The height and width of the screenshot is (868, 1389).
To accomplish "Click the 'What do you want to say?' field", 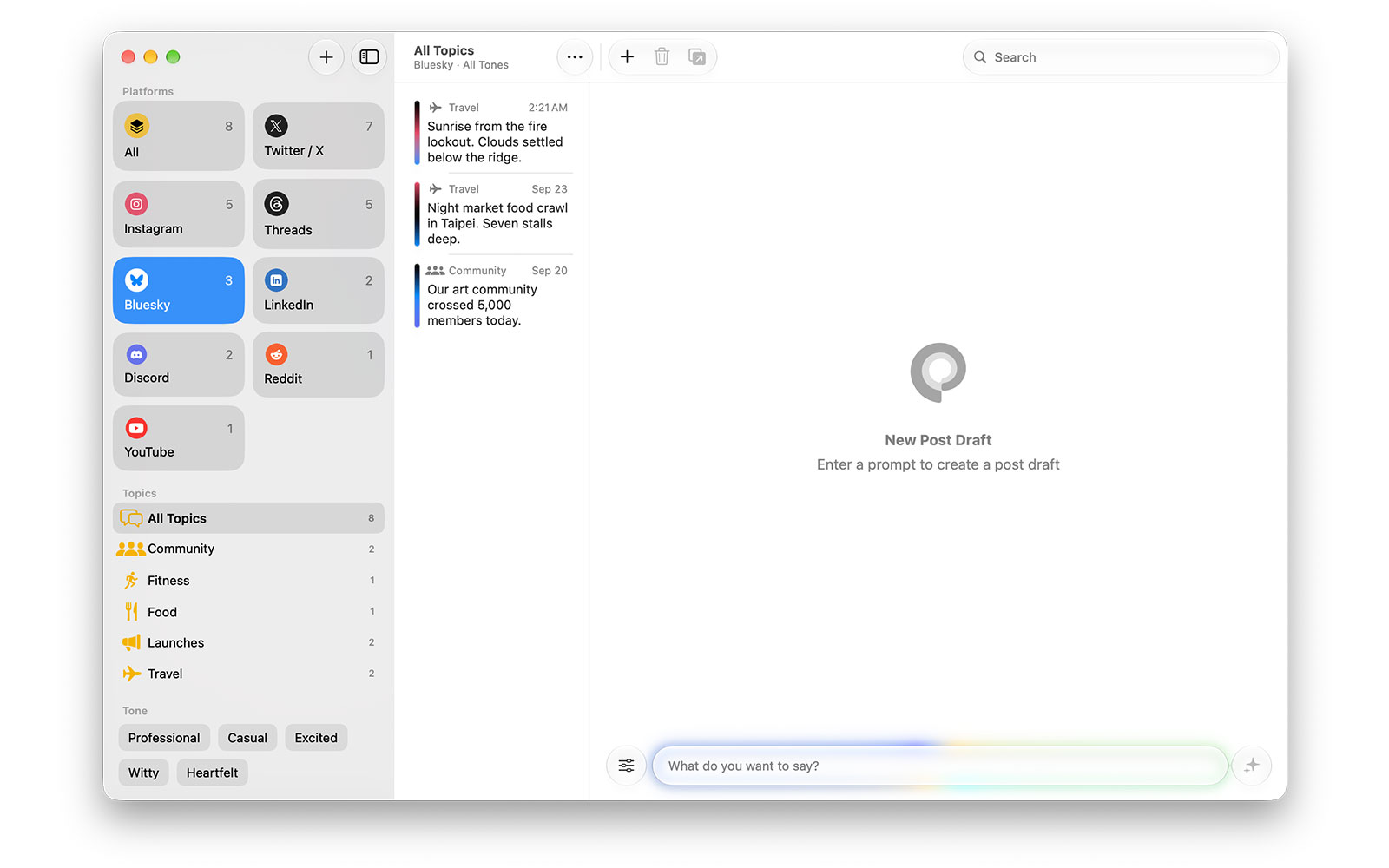I will click(940, 766).
